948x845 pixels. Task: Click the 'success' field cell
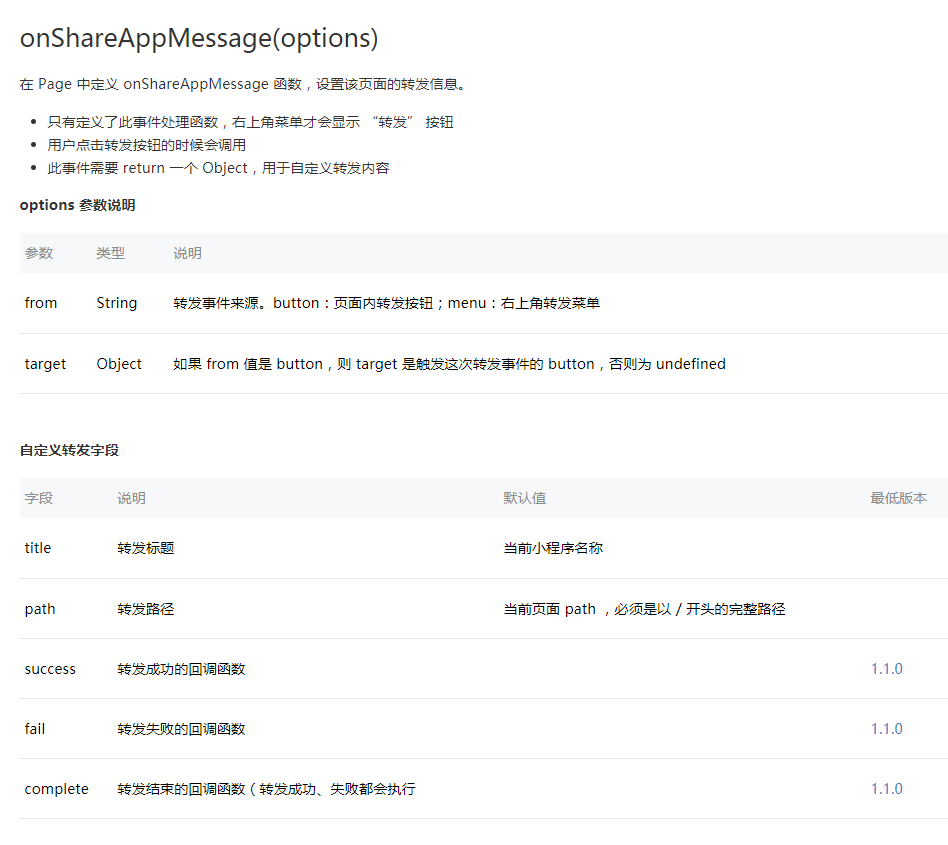pos(50,669)
